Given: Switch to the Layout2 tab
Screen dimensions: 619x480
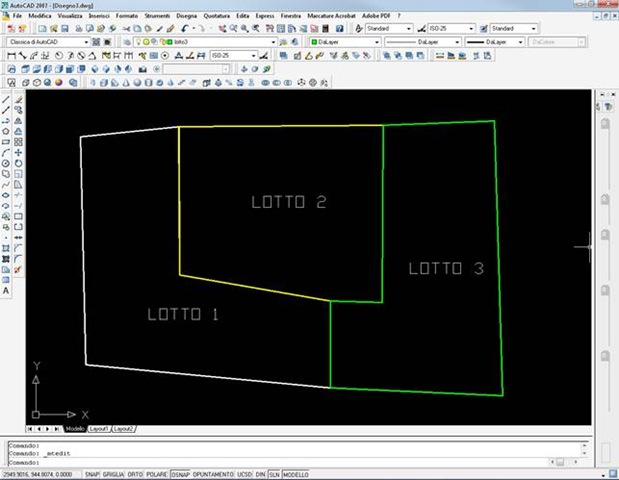Looking at the screenshot, I should (x=124, y=429).
